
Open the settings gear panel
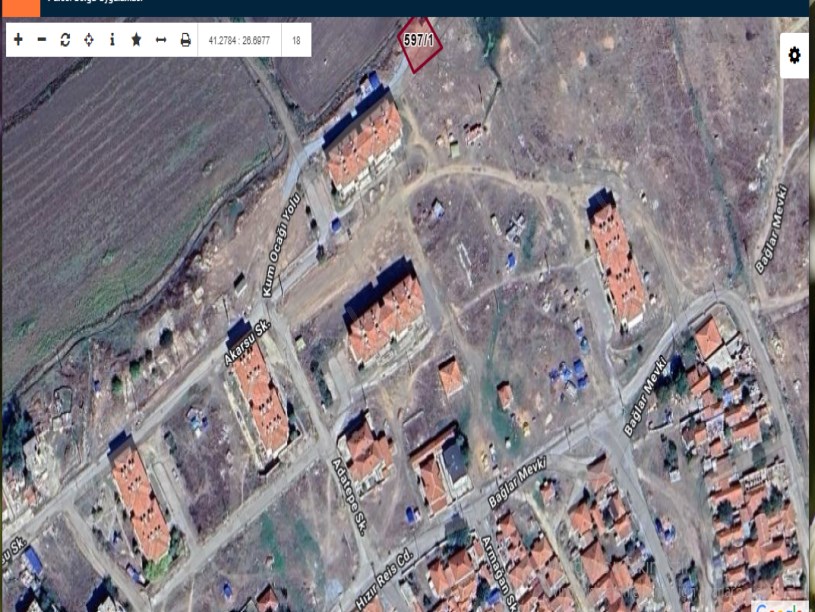pyautogui.click(x=795, y=57)
